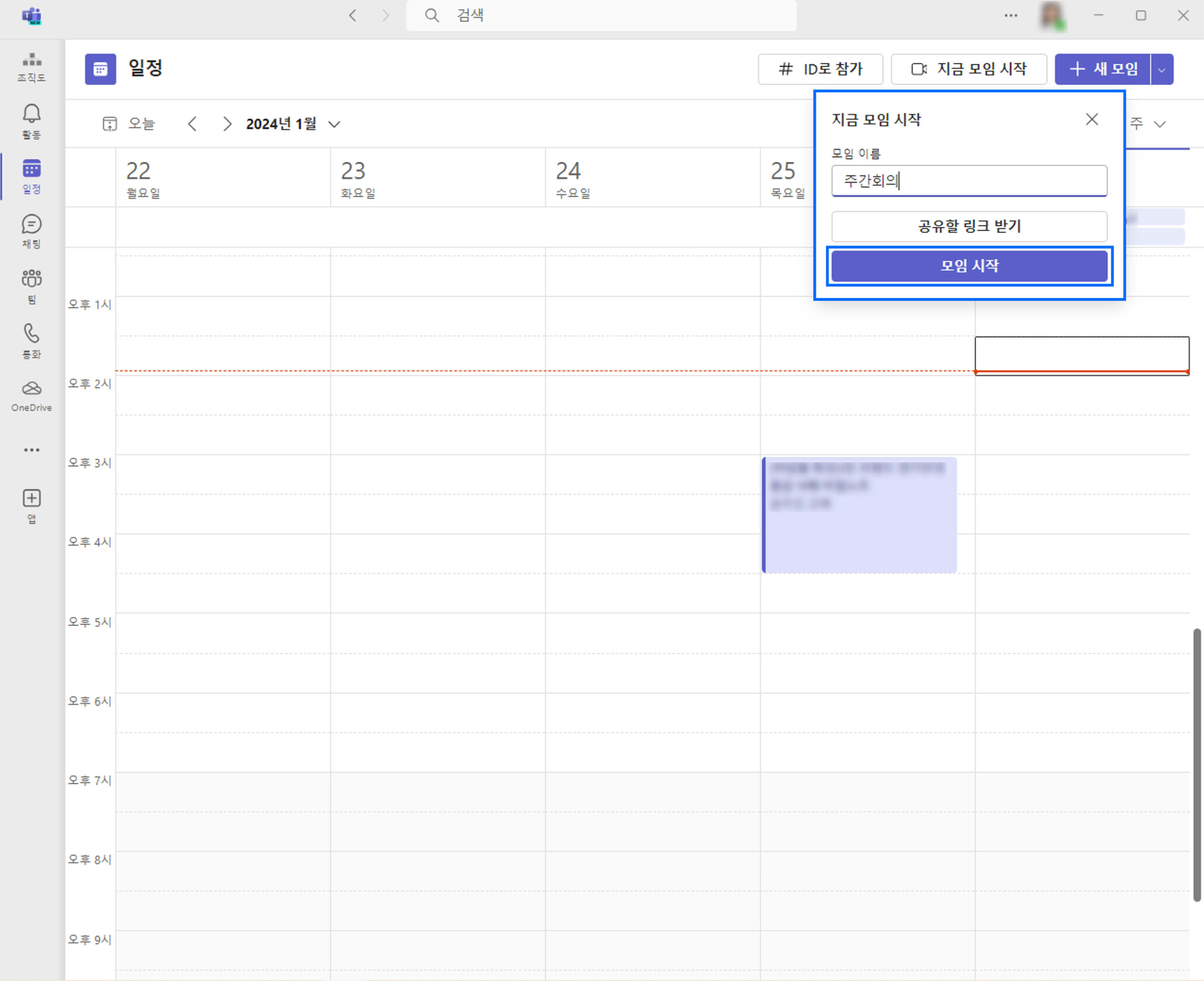Open the 활동 activity bell icon
This screenshot has height=981, width=1204.
(x=32, y=120)
